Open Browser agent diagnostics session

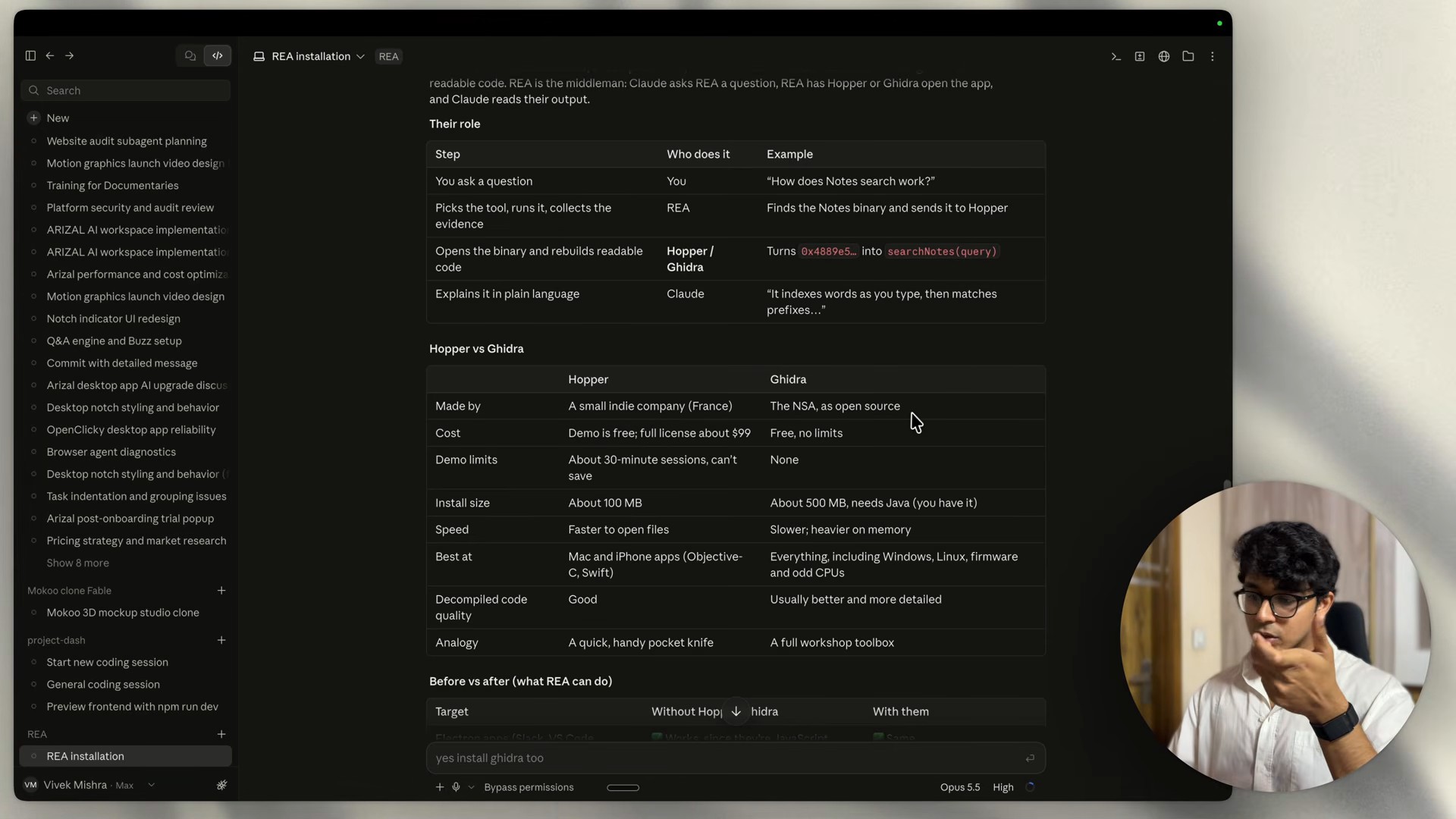111,451
